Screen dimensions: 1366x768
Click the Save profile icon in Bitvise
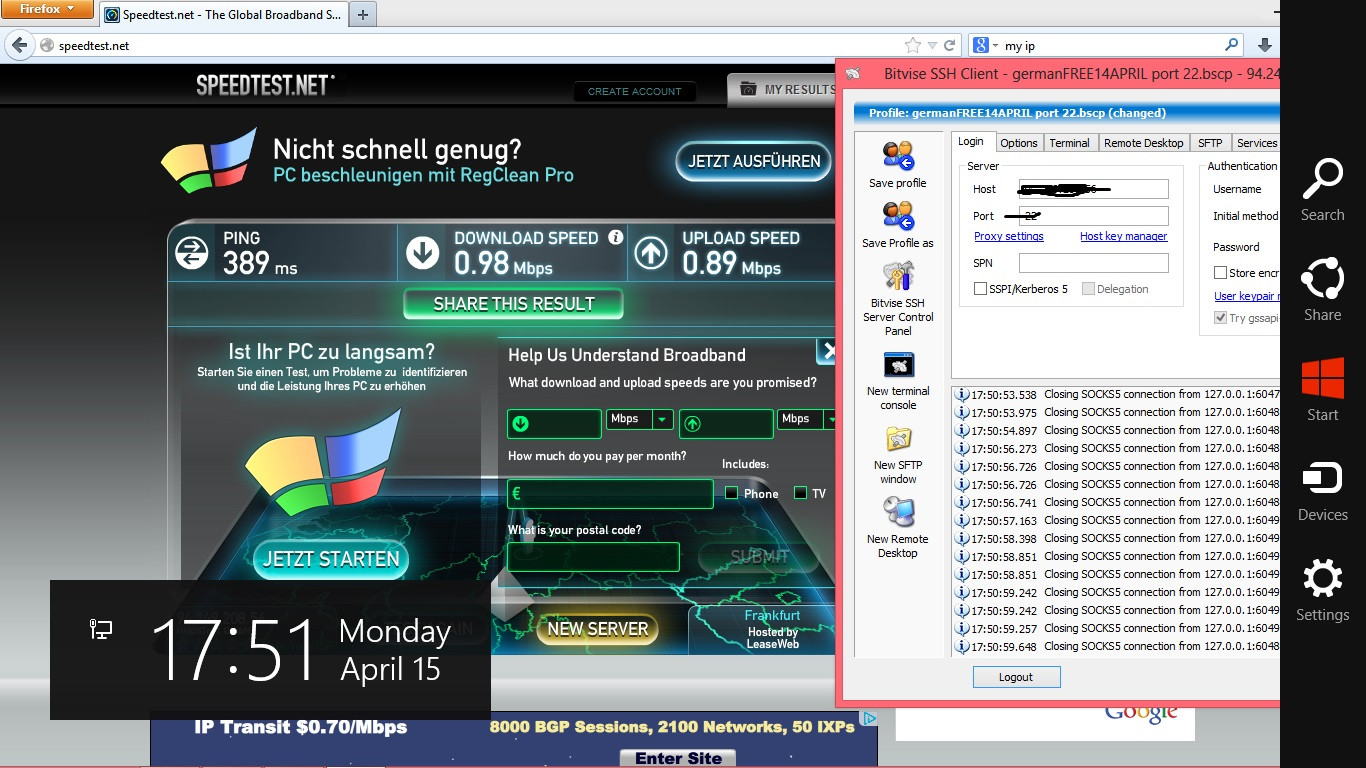(898, 156)
